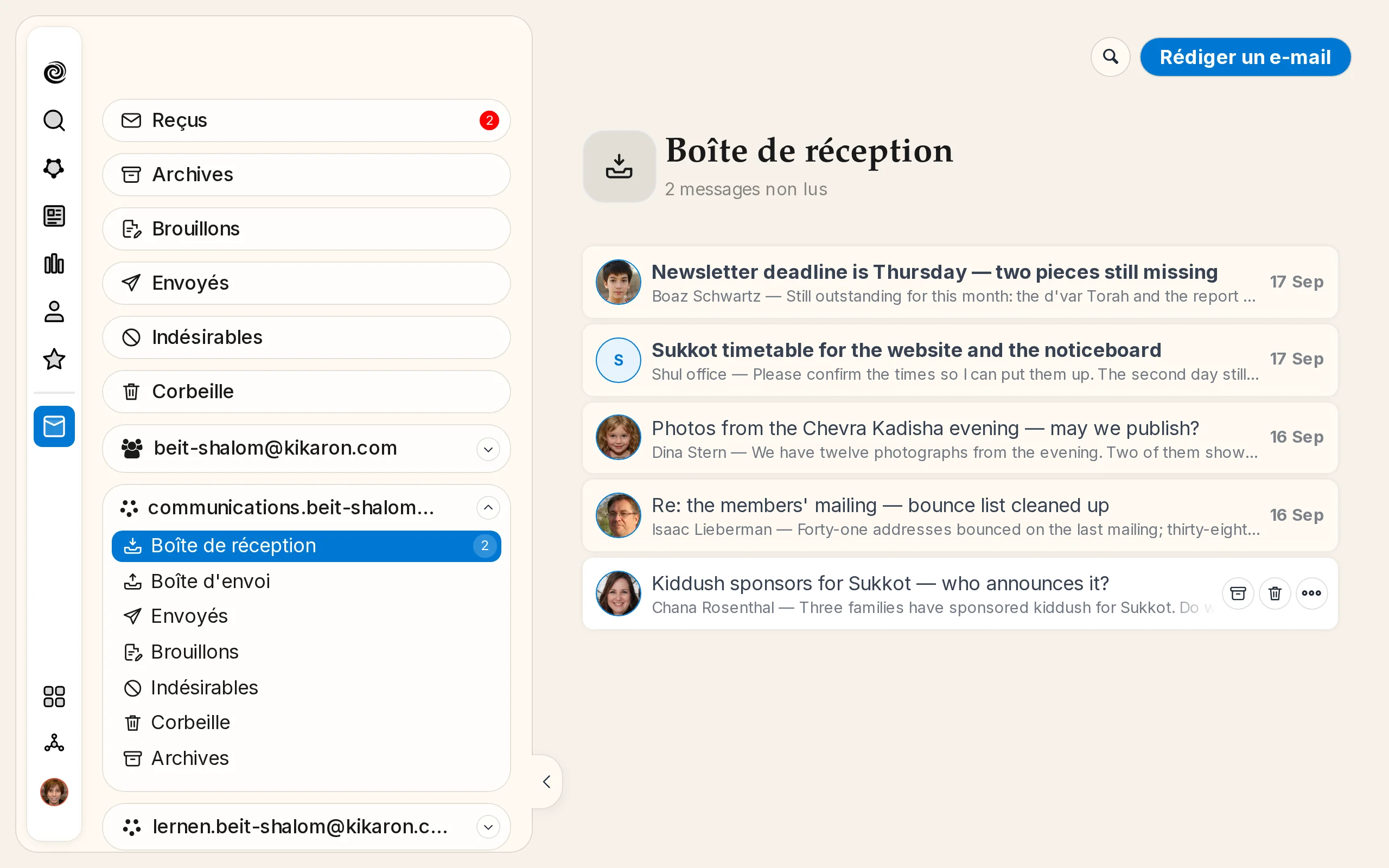Open Newsletter deadline is Thursday message
Viewport: 1389px width, 868px height.
[960, 283]
